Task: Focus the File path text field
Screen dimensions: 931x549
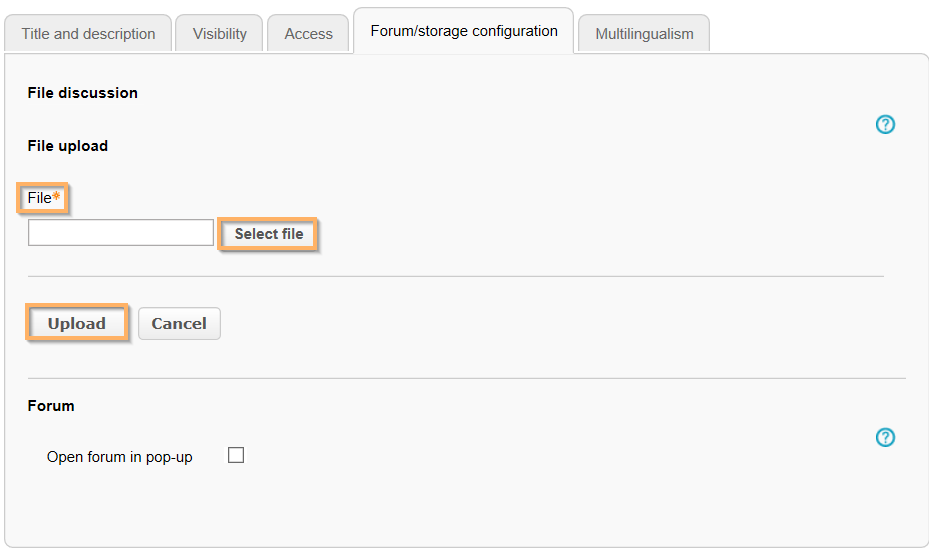Action: pyautogui.click(x=121, y=233)
